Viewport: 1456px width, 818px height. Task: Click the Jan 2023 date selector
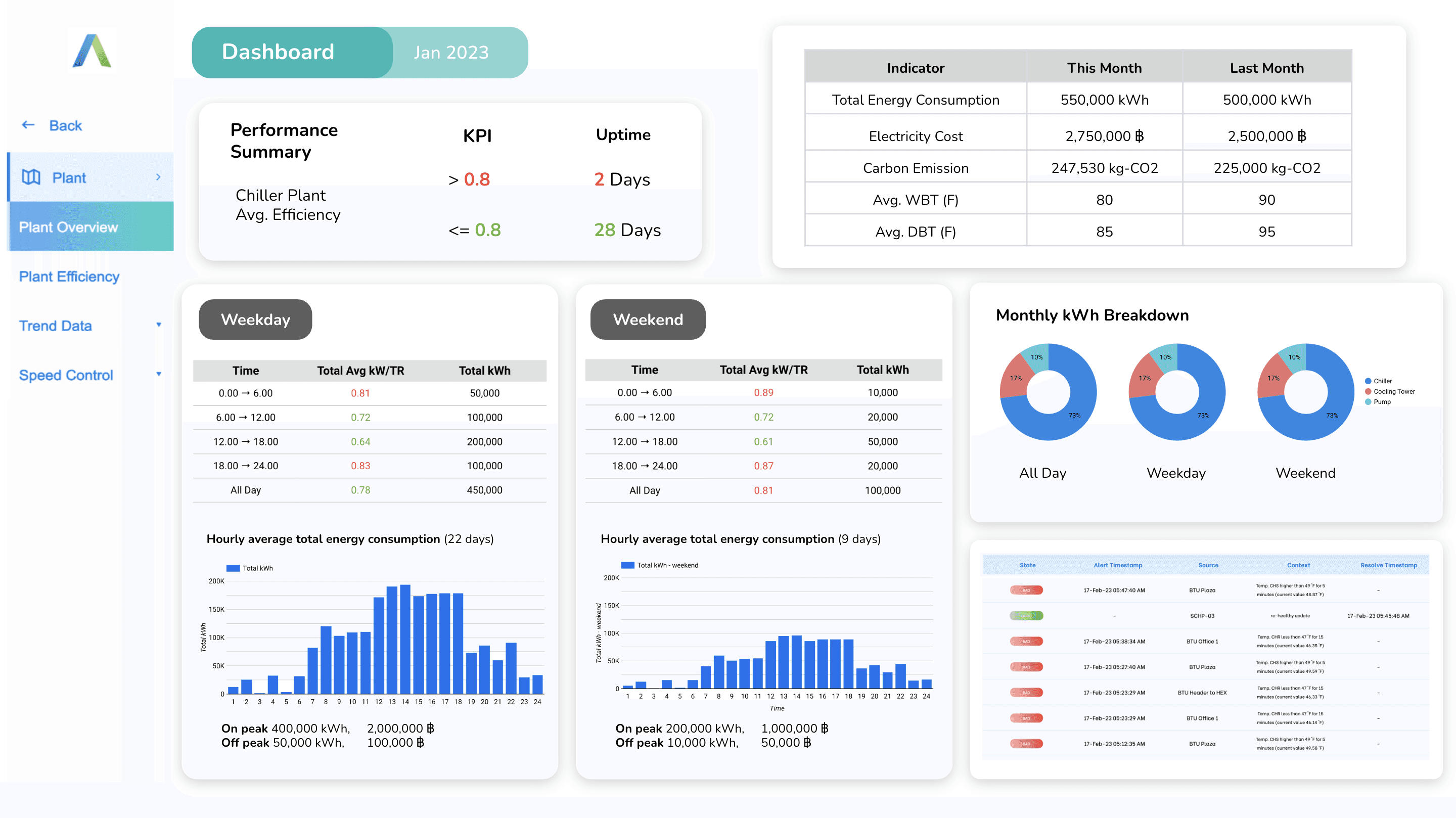click(x=451, y=53)
